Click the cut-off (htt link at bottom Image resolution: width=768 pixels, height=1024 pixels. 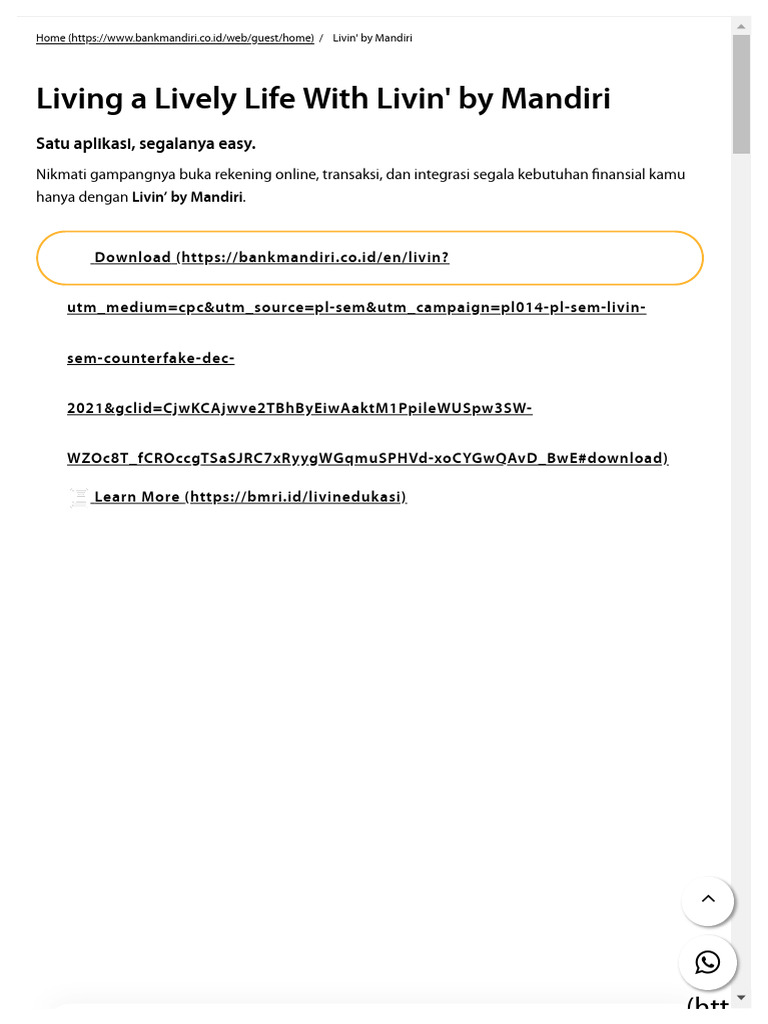point(708,1004)
